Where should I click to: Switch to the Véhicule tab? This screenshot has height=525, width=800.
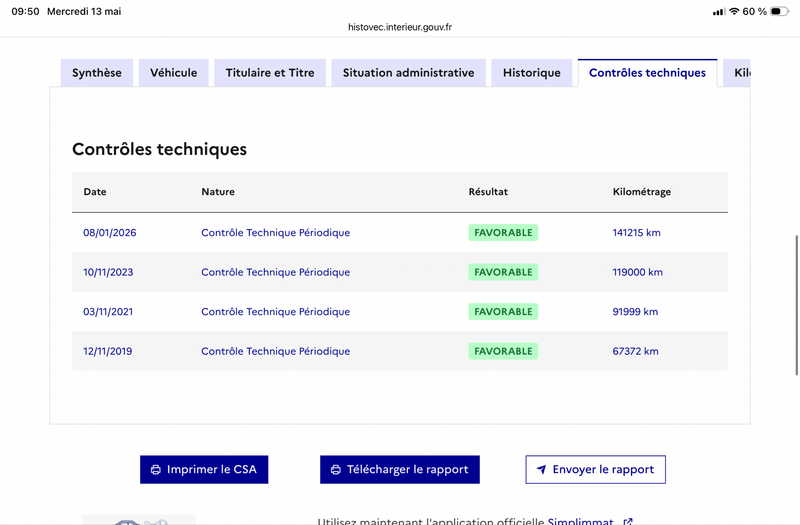(x=173, y=73)
